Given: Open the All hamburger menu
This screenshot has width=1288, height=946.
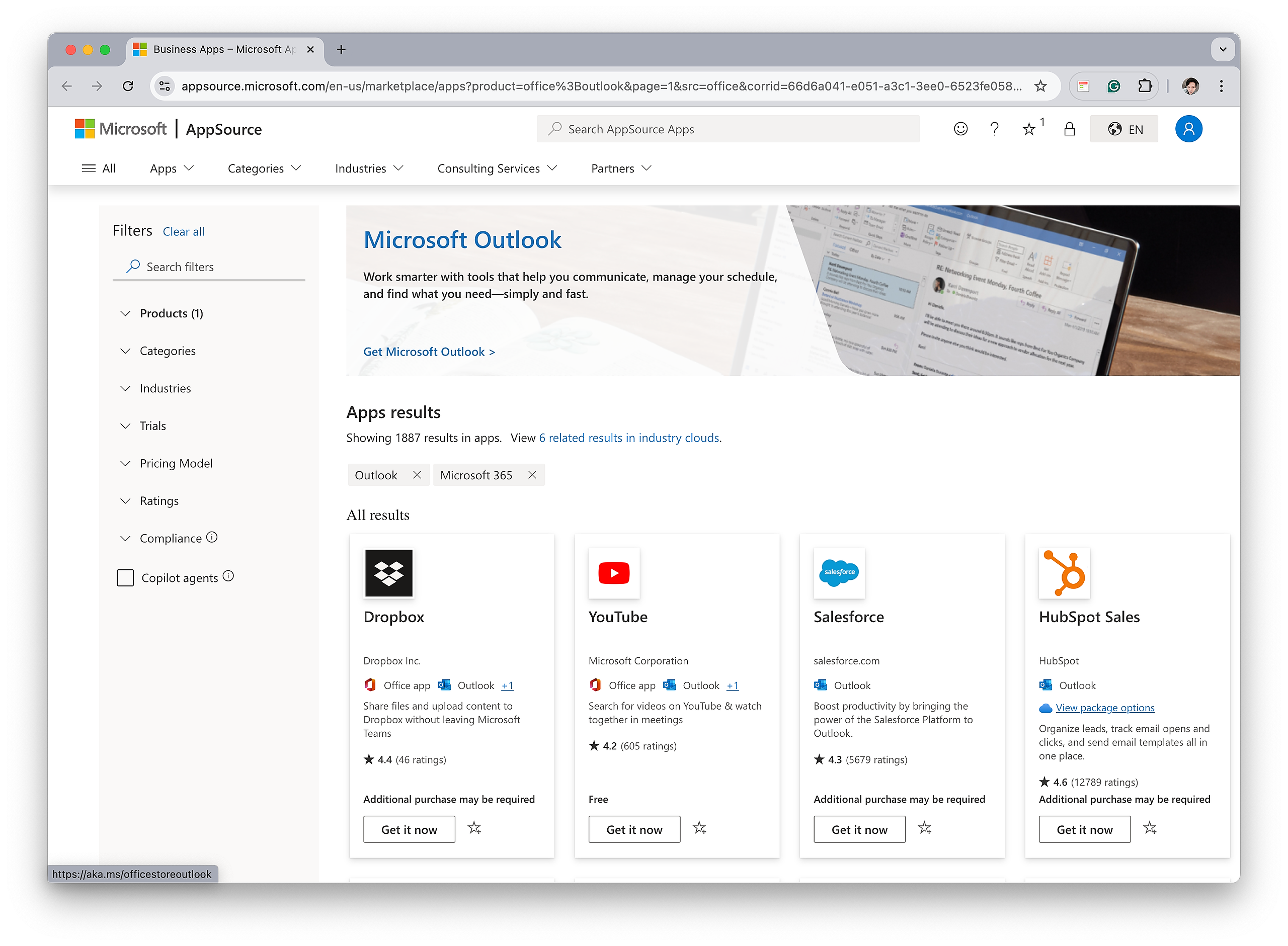Looking at the screenshot, I should point(99,168).
